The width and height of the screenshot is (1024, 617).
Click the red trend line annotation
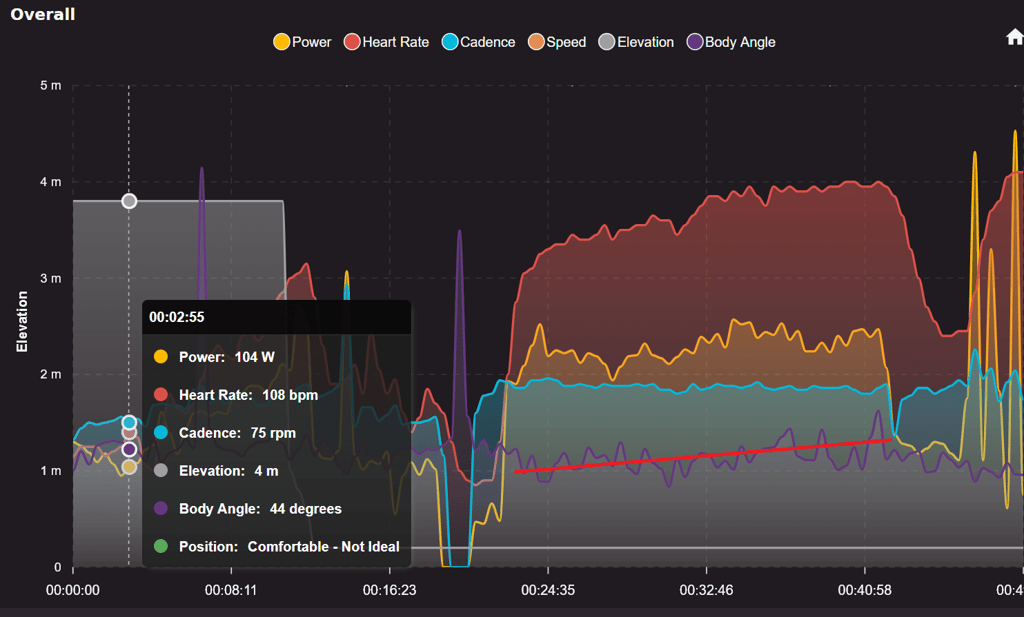703,456
